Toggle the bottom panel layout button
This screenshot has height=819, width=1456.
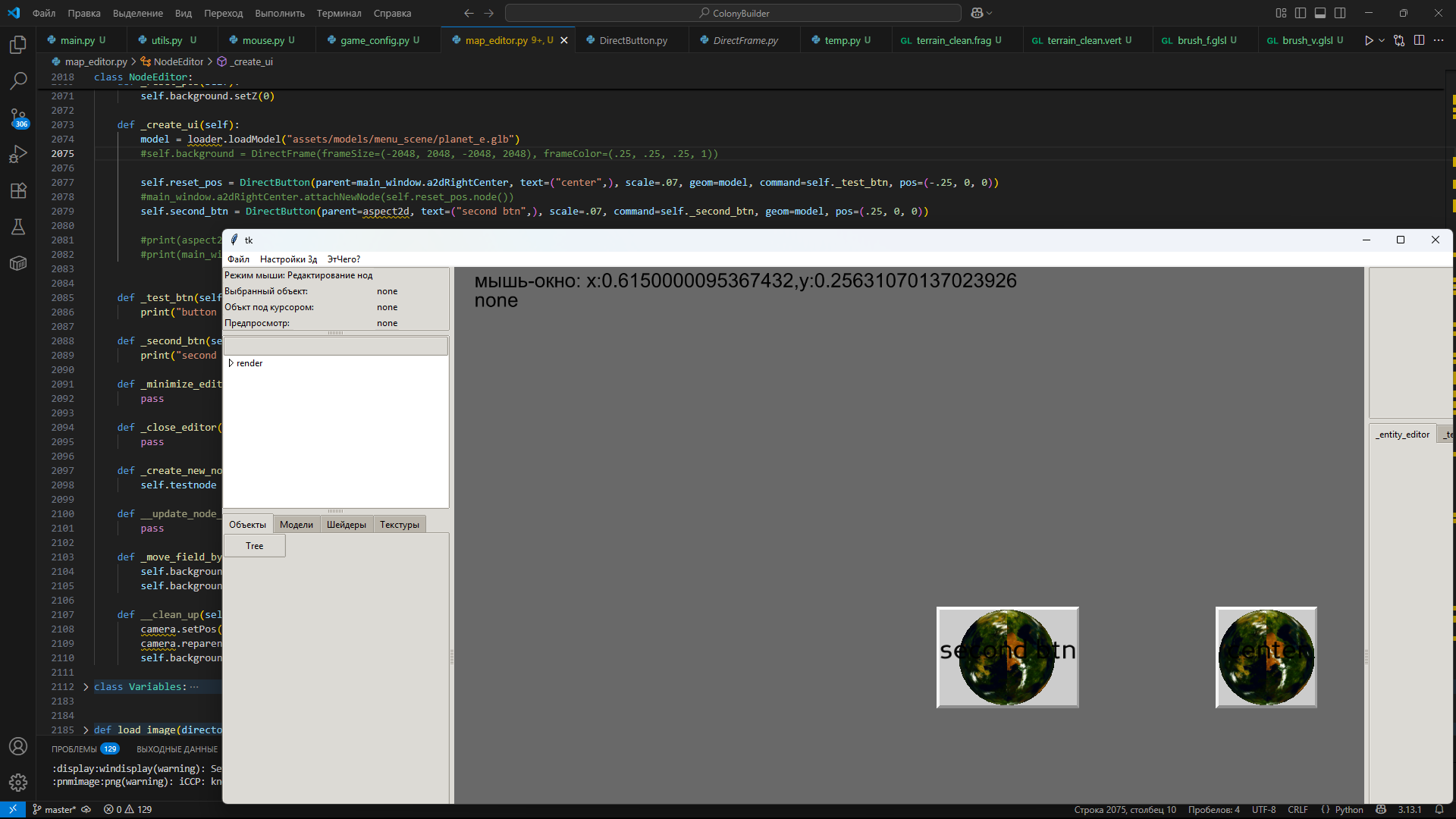1320,13
